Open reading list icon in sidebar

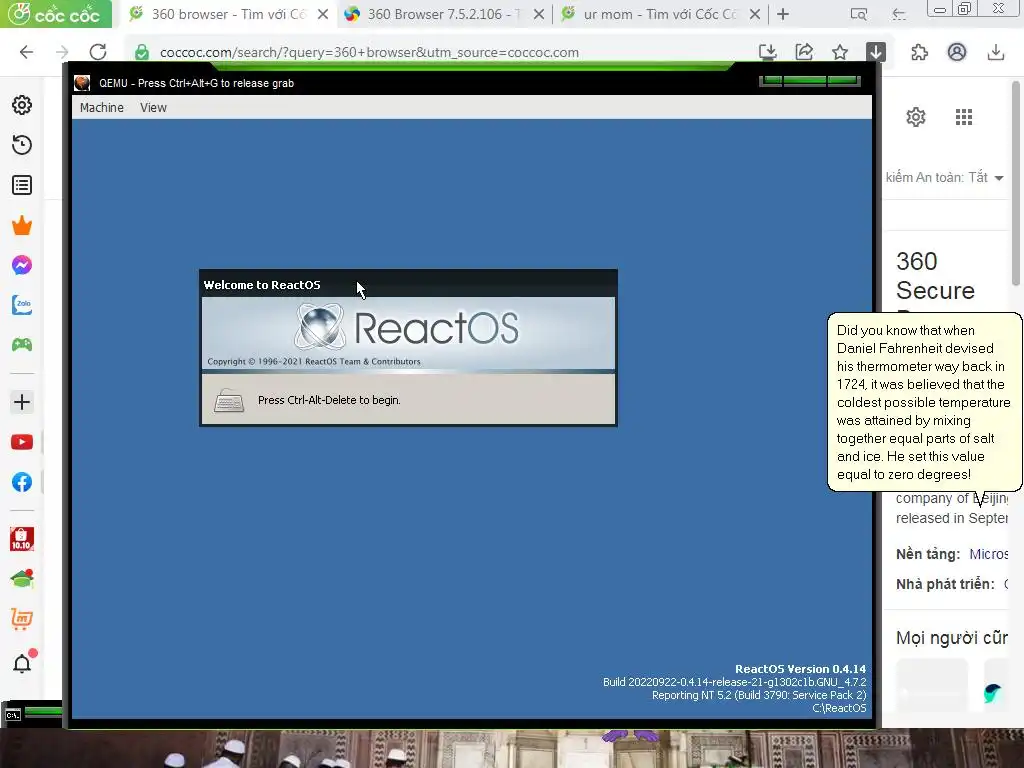coord(22,185)
